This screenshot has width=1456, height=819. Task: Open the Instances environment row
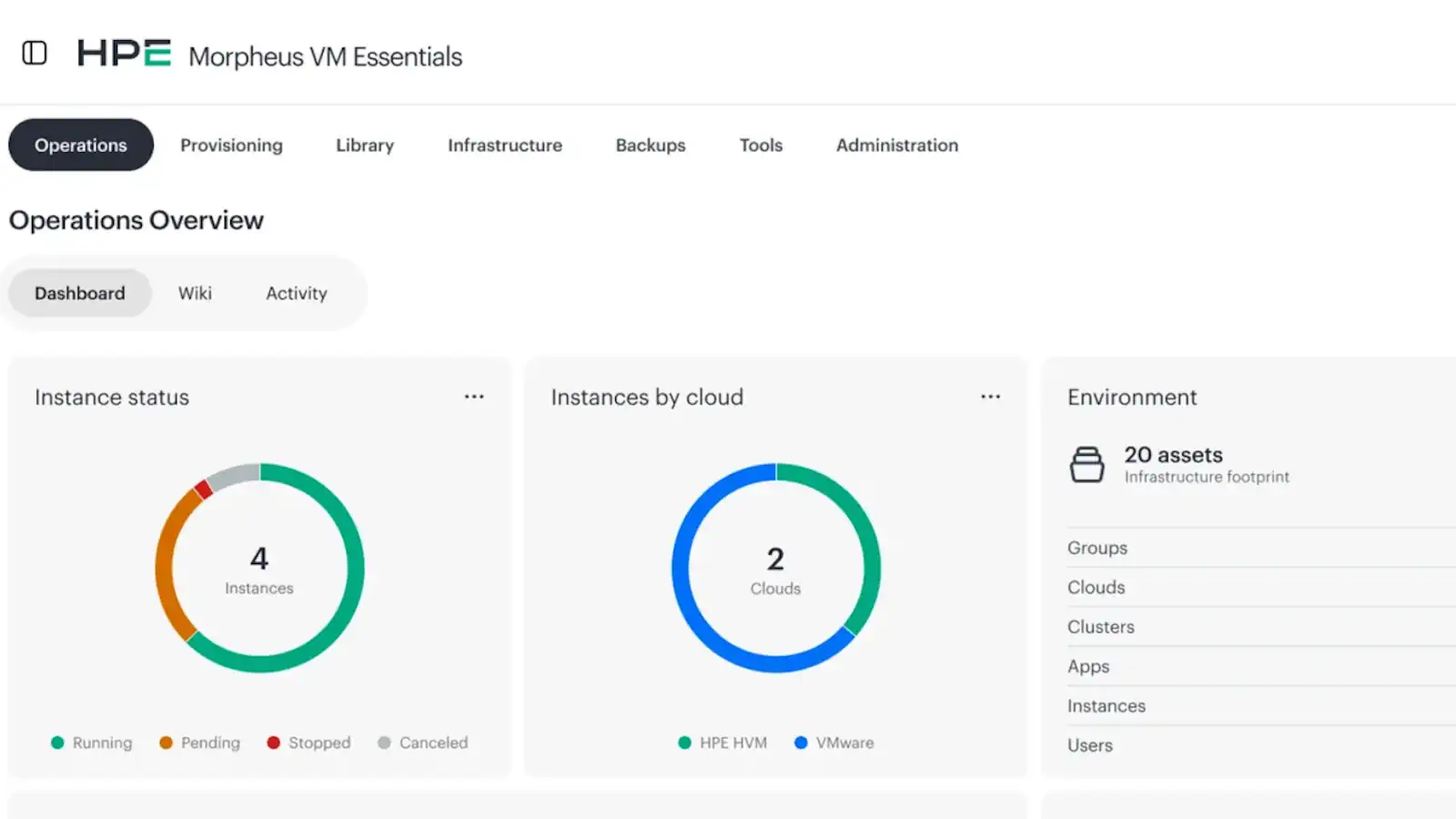pyautogui.click(x=1261, y=705)
